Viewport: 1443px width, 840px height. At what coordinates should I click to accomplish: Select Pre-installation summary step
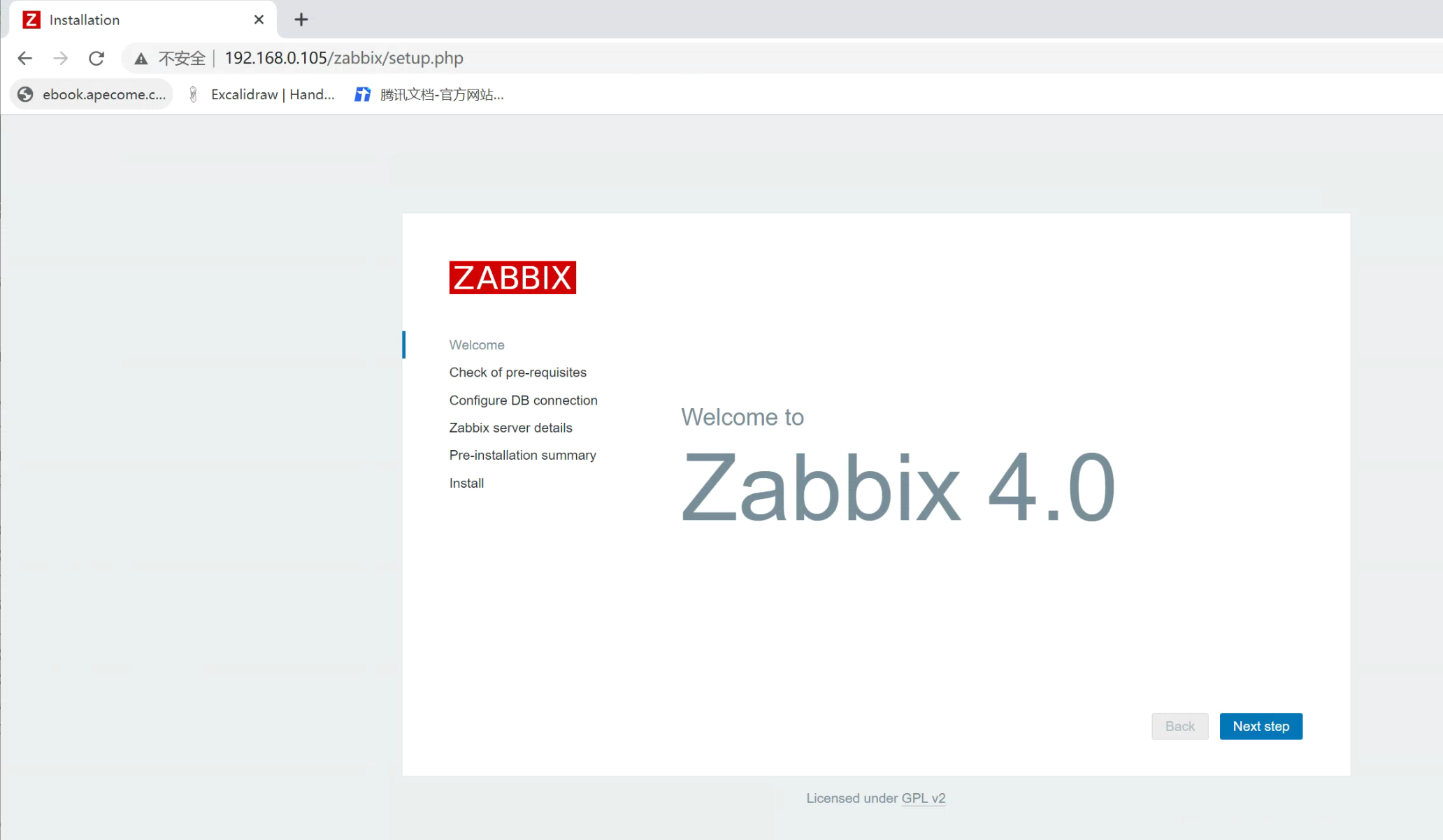tap(522, 455)
